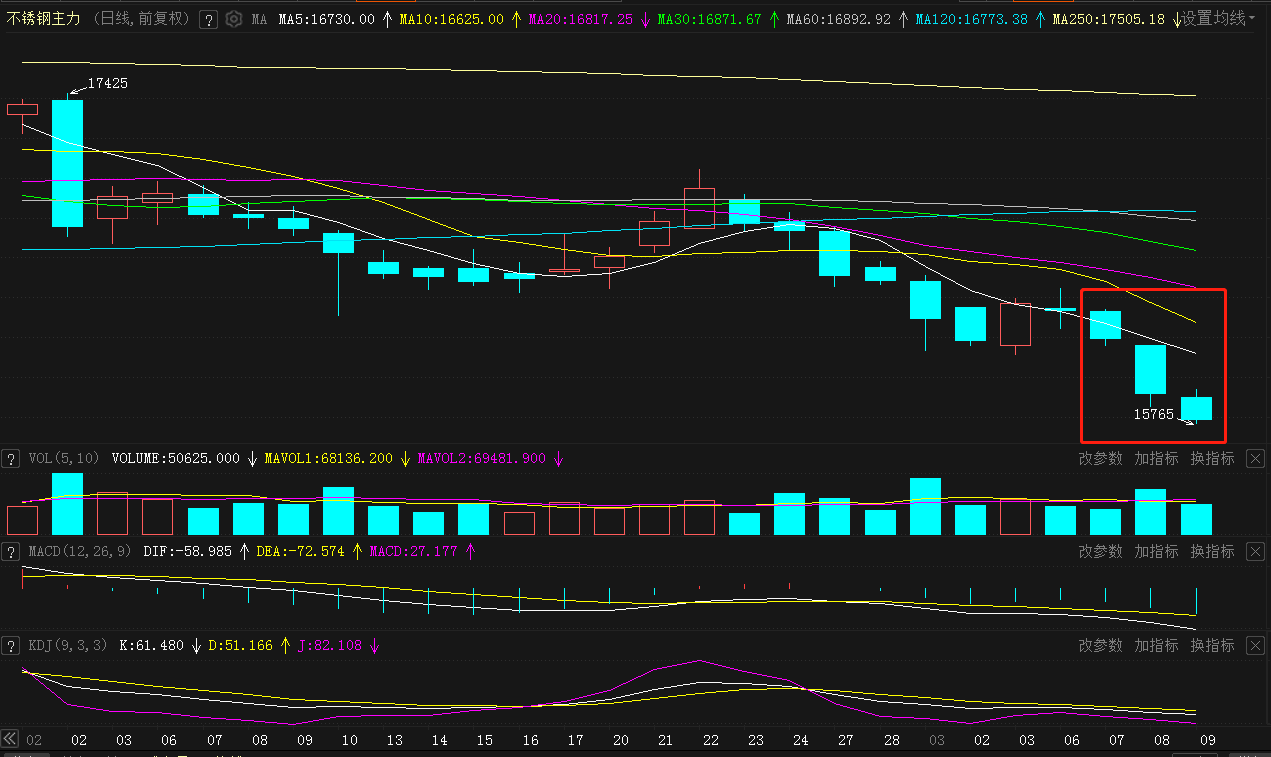Click 换指标 in the VOL panel

tap(1212, 458)
